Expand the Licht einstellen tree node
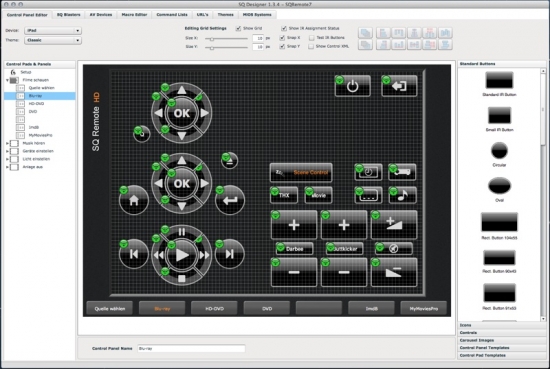 coord(7,159)
